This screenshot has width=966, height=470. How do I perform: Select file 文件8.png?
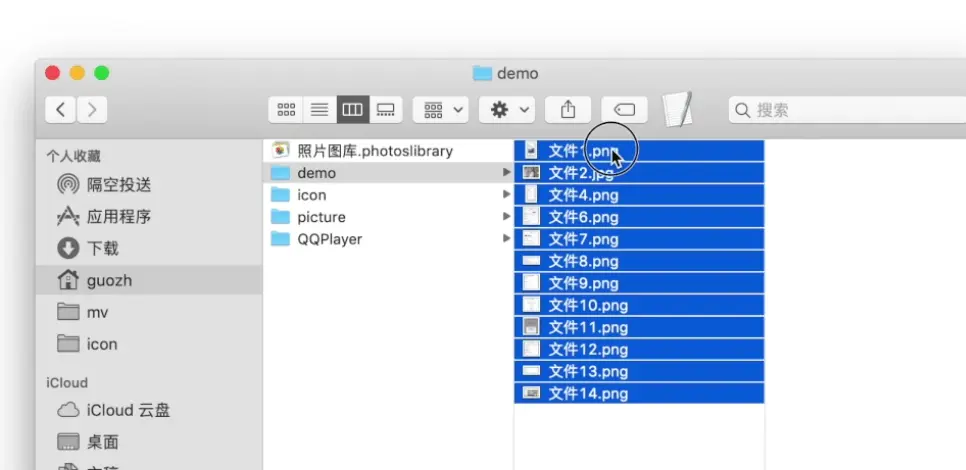pyautogui.click(x=639, y=262)
